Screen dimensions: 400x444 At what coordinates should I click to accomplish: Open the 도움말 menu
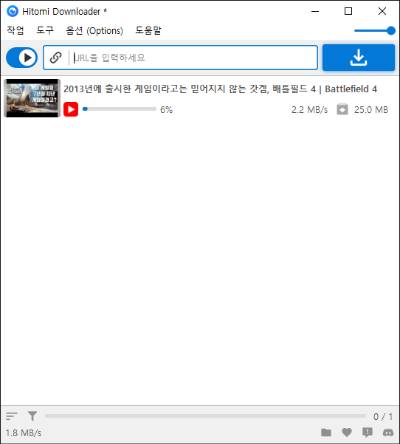(148, 31)
